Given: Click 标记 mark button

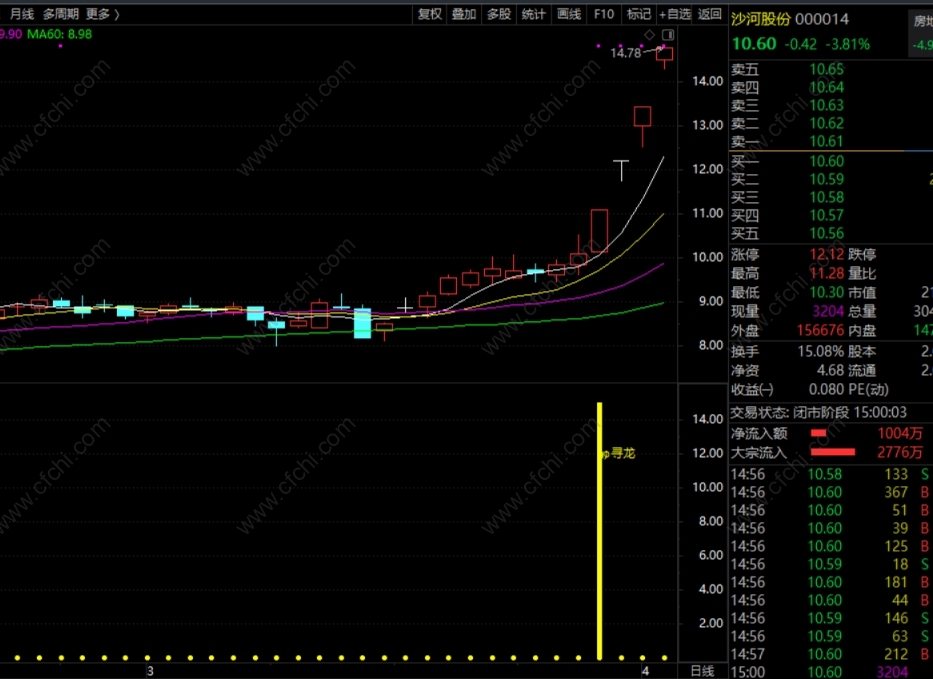Looking at the screenshot, I should point(639,14).
